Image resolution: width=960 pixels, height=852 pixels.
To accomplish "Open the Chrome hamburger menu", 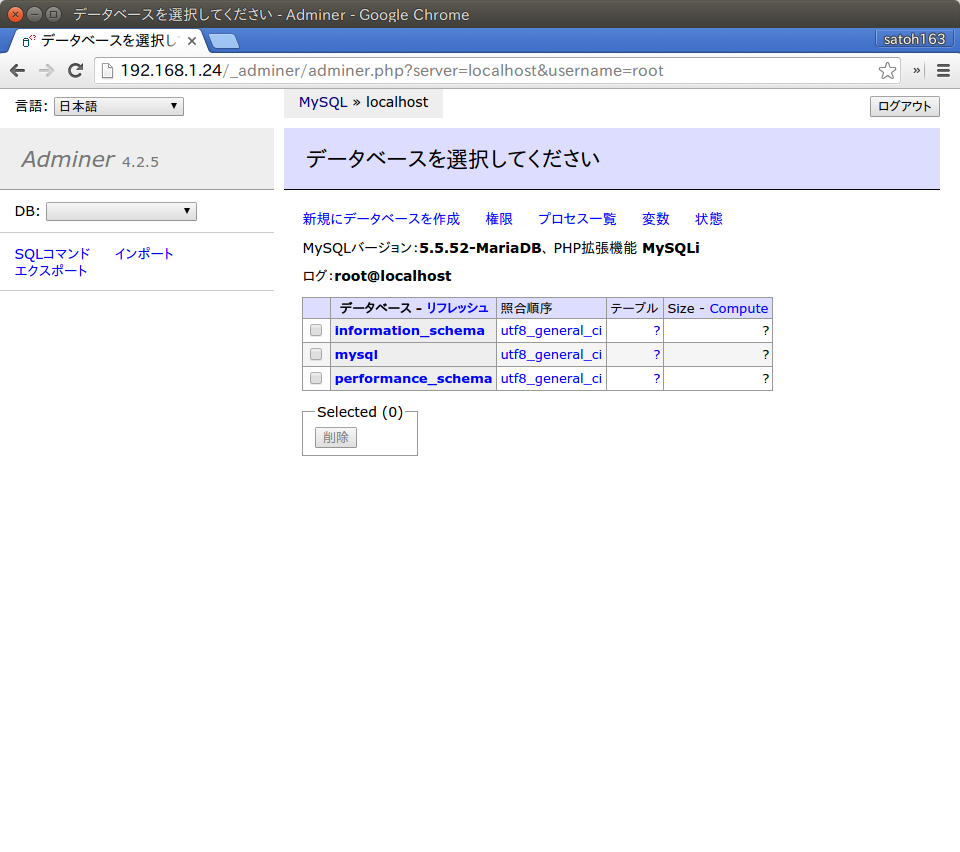I will [943, 71].
